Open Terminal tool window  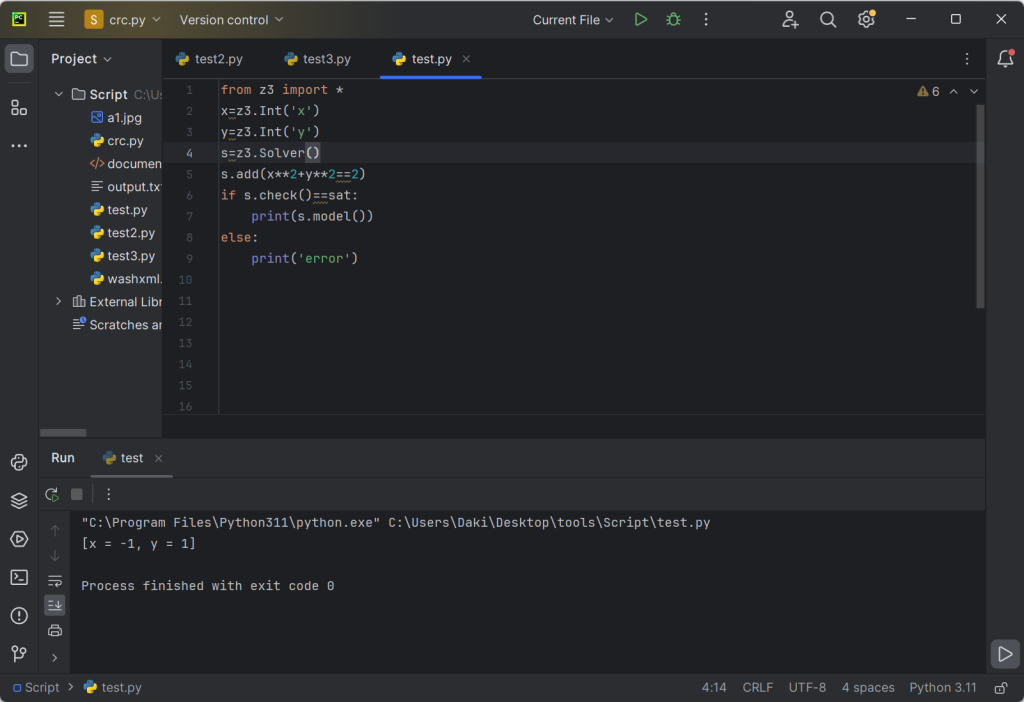pyautogui.click(x=19, y=577)
